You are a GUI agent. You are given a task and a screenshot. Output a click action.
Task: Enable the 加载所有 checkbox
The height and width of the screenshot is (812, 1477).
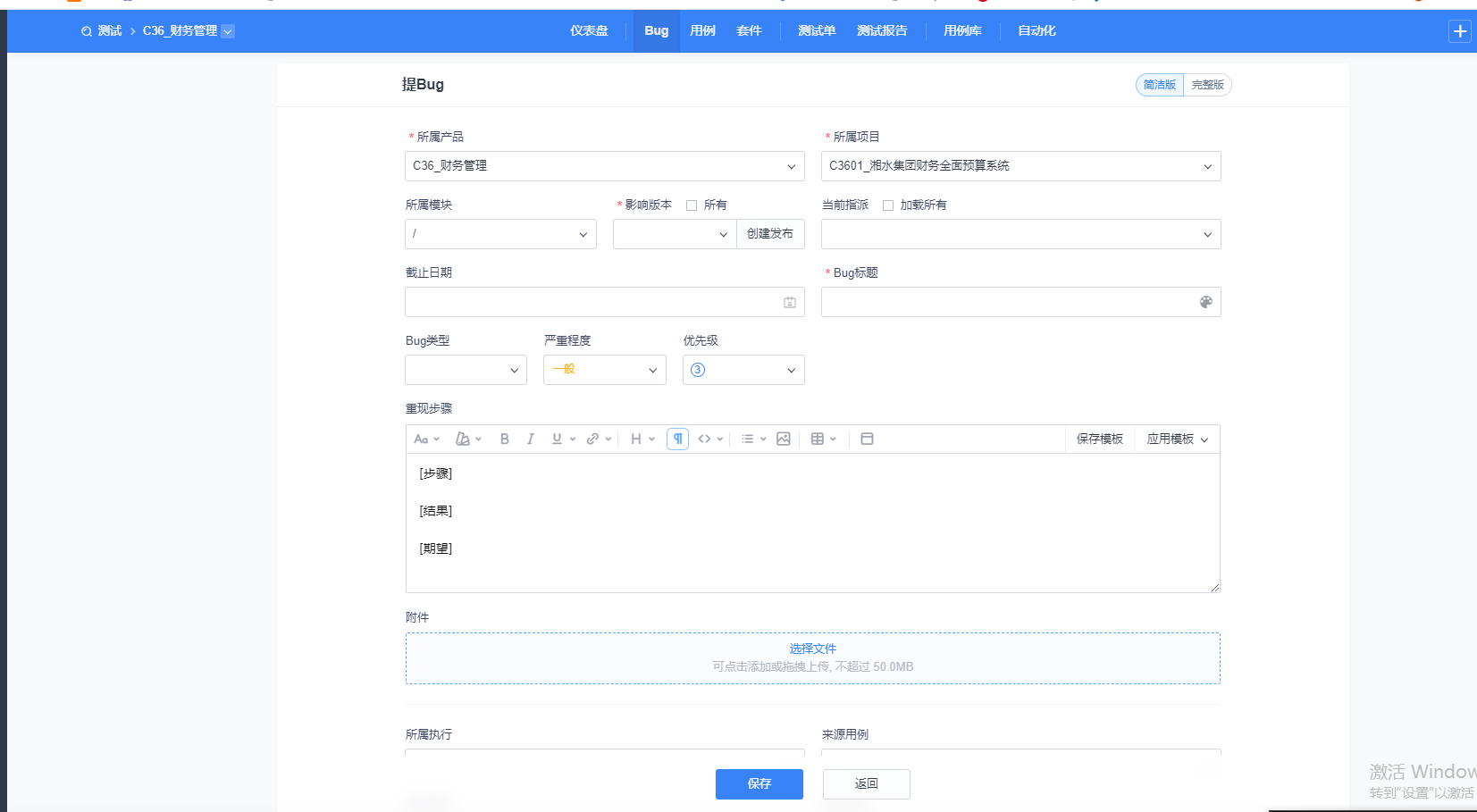click(x=888, y=205)
